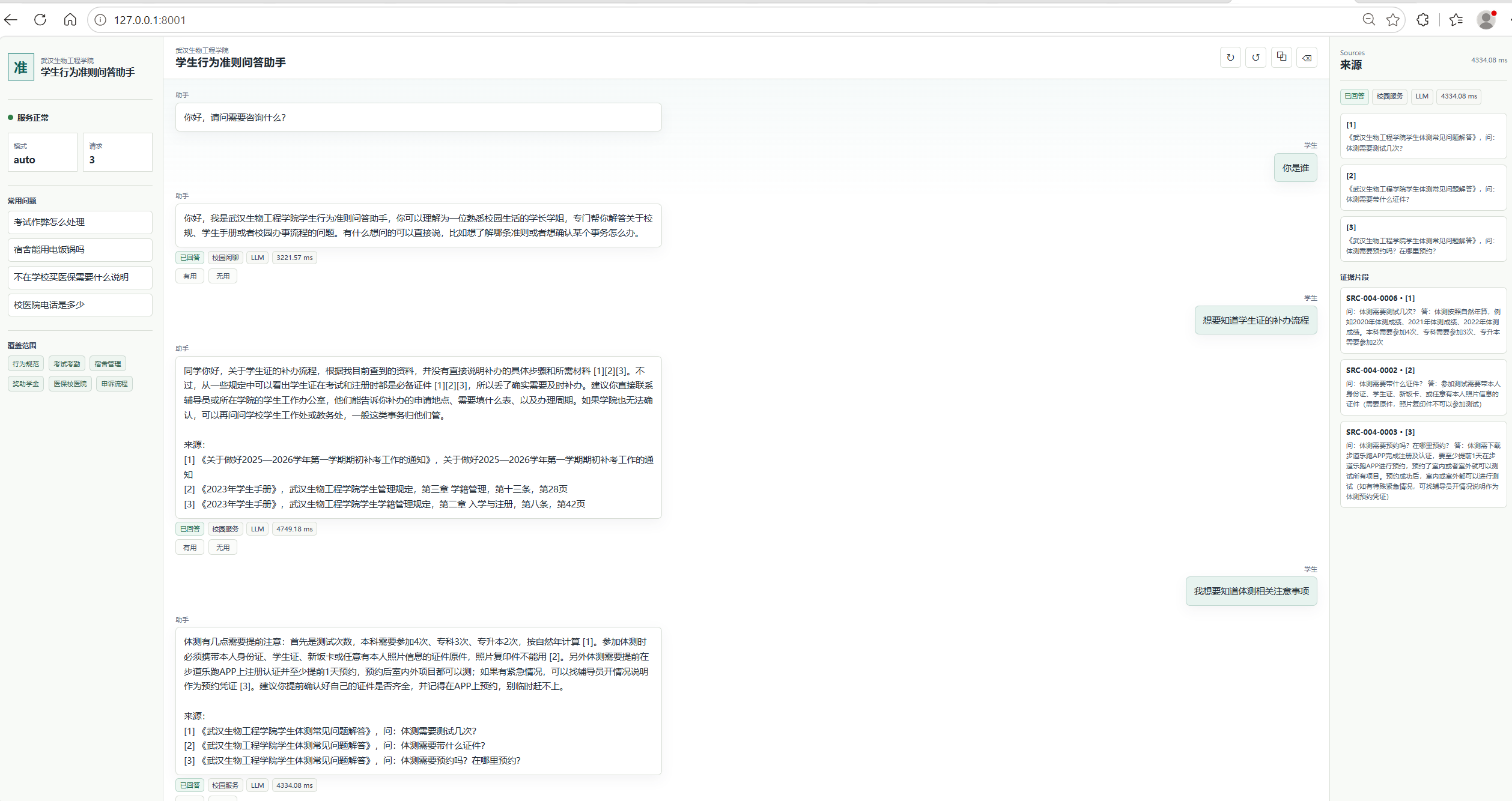Mark the 学生证补办 reply as 有用
Viewport: 1512px width, 801px height.
(x=190, y=548)
